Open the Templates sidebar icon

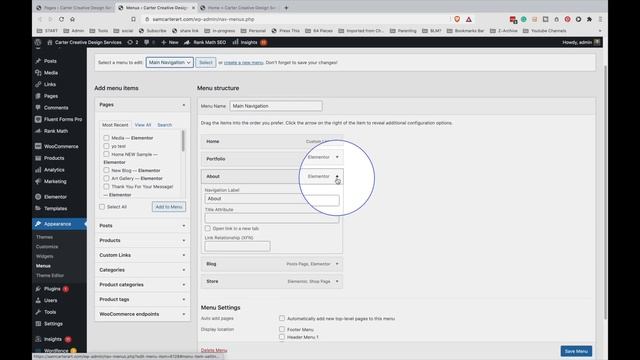point(38,208)
